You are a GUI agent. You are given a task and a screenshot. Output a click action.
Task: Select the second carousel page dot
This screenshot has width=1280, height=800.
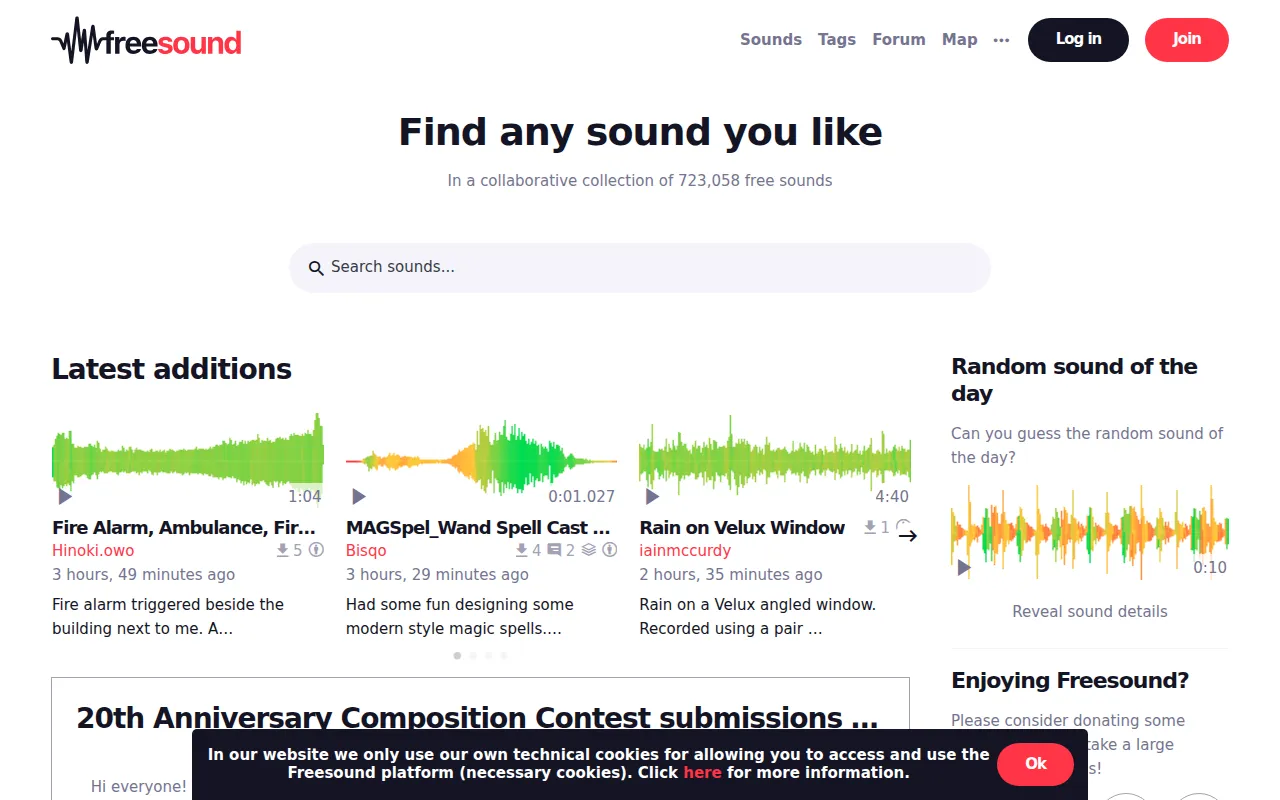[x=473, y=656]
